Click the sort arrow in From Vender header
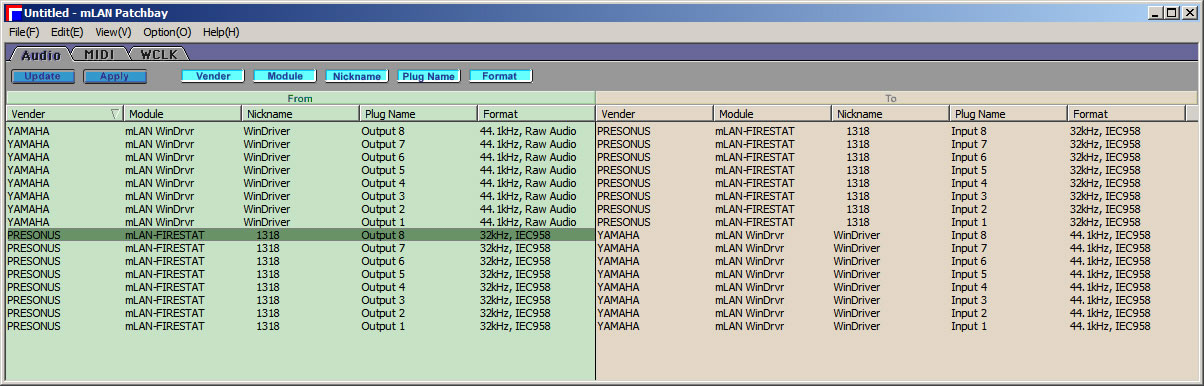Viewport: 1204px width, 386px height. click(x=114, y=114)
